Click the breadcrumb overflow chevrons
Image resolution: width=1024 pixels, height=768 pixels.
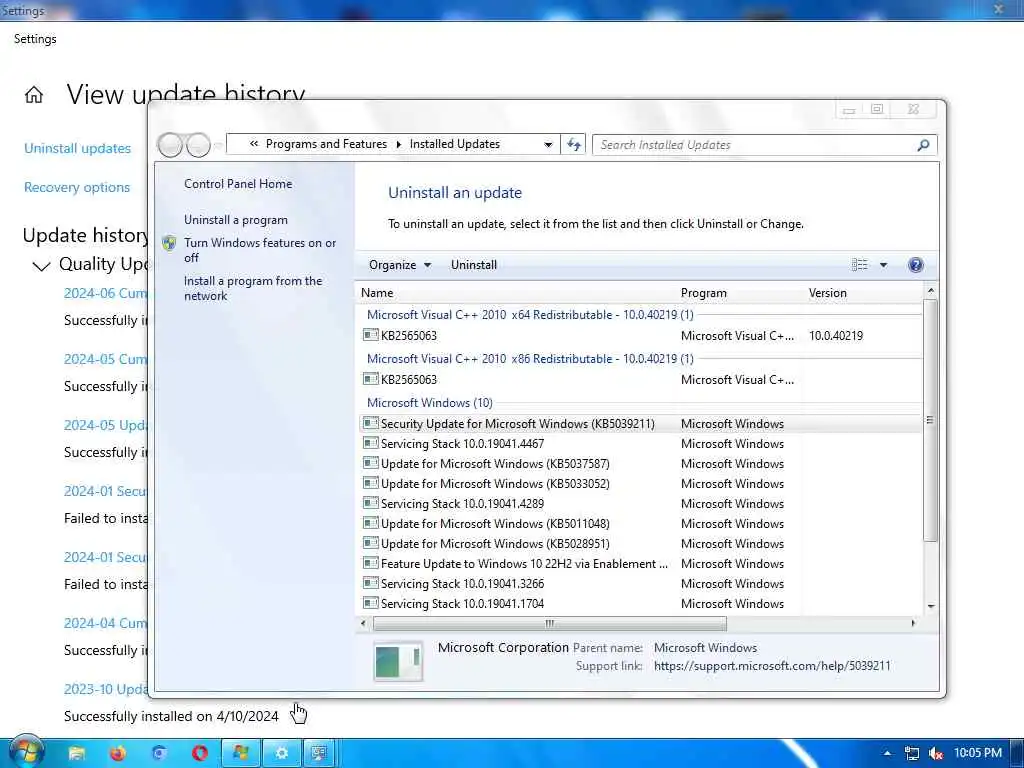(253, 144)
